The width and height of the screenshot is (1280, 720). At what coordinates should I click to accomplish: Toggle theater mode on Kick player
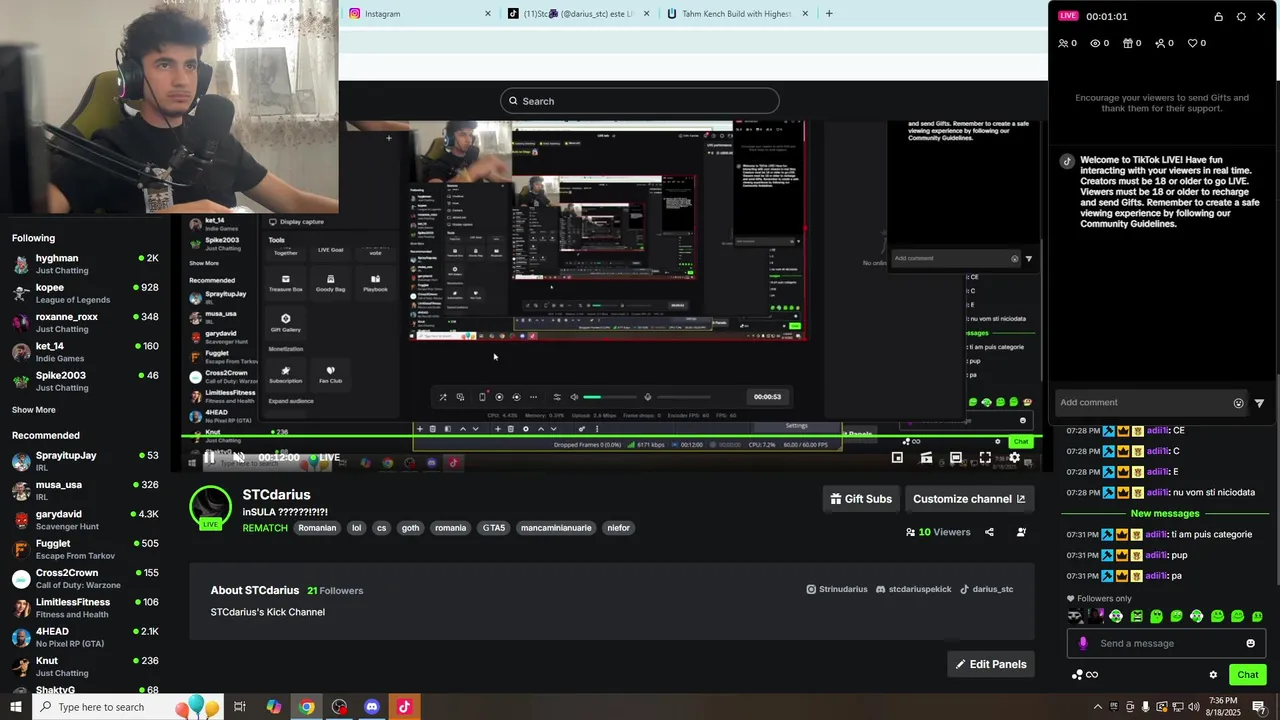[x=956, y=458]
